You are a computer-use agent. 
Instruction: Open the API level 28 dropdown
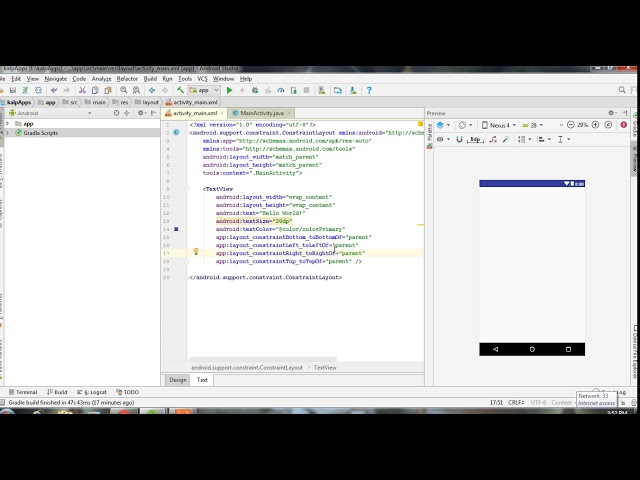coord(533,125)
